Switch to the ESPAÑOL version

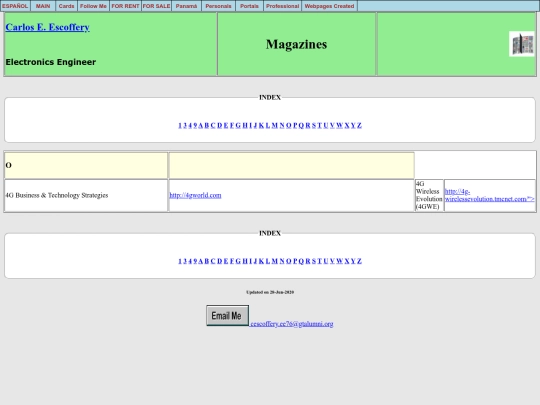[x=15, y=6]
